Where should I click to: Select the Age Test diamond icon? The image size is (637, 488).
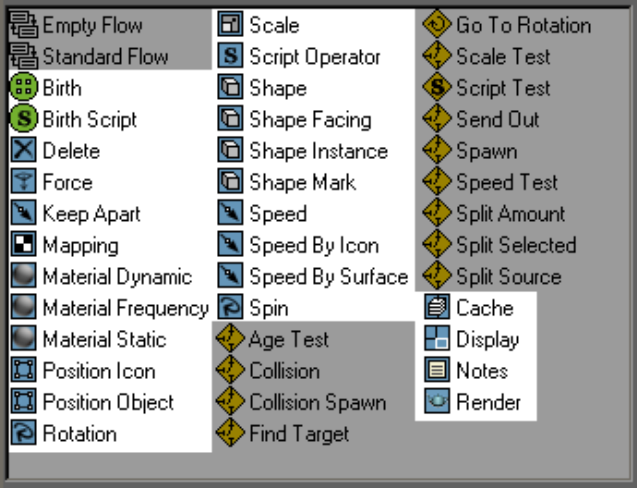pyautogui.click(x=231, y=340)
